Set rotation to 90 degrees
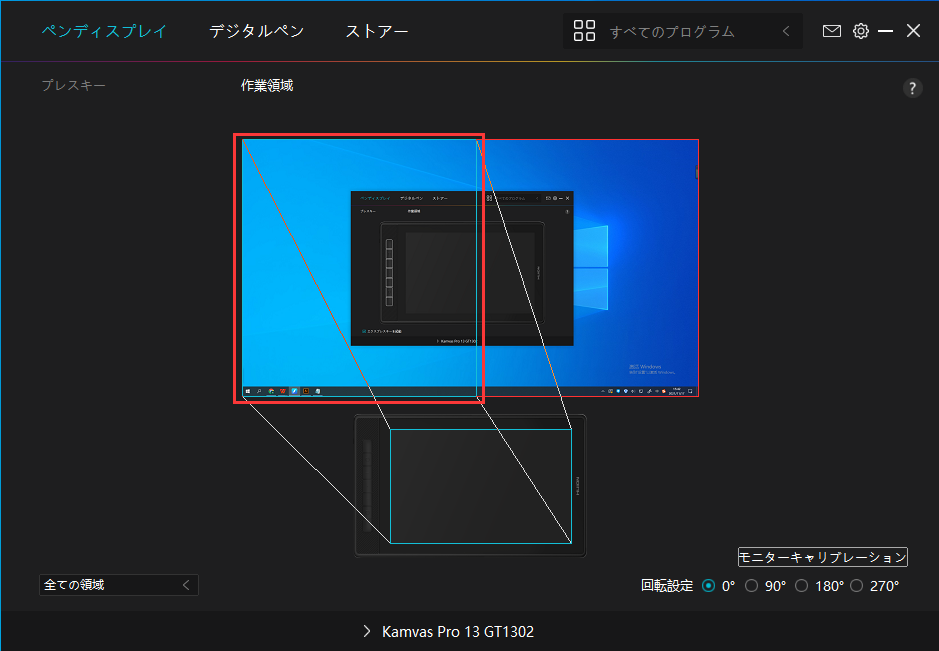 pyautogui.click(x=752, y=585)
